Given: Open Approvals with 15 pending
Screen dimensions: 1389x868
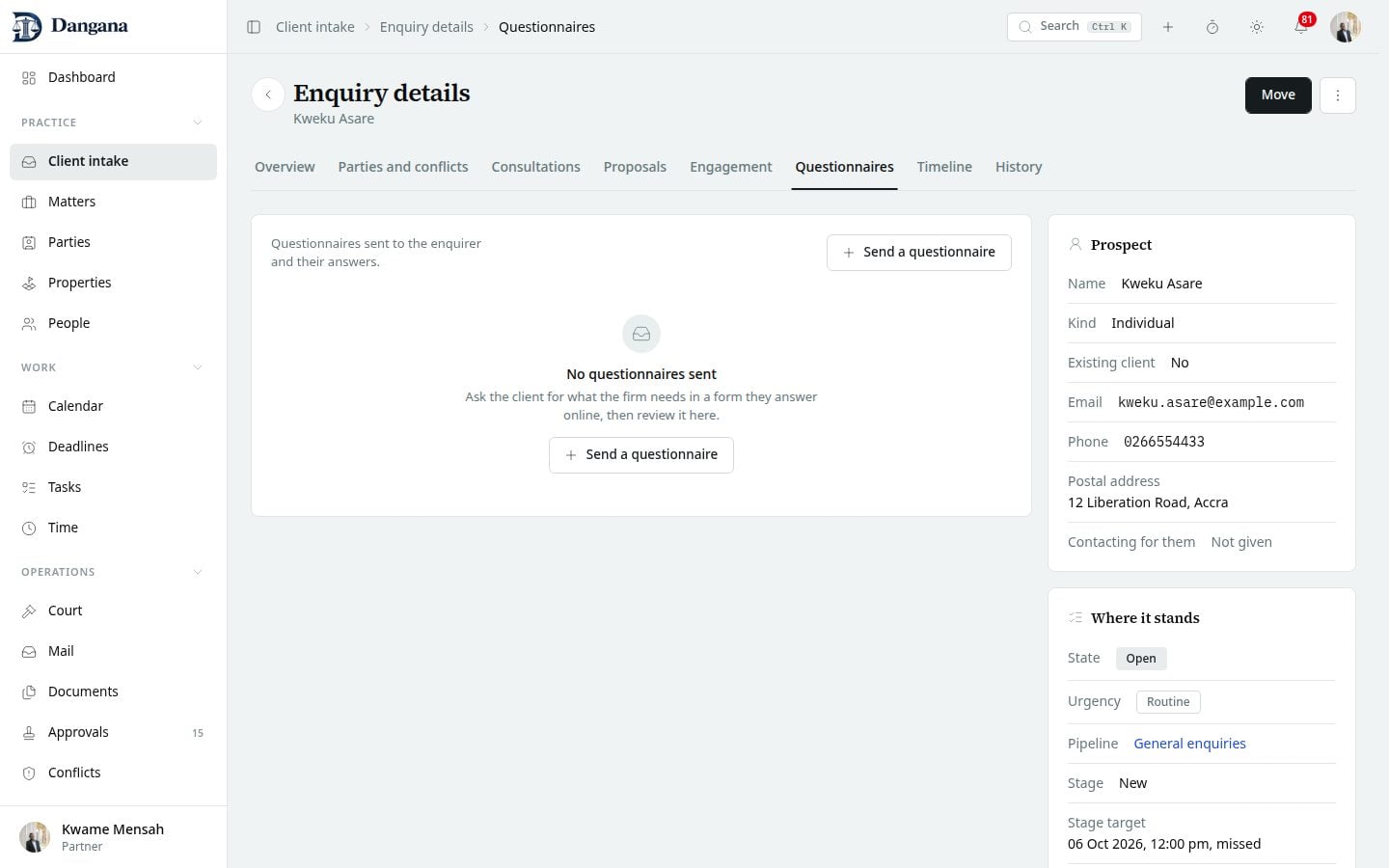Looking at the screenshot, I should pyautogui.click(x=113, y=732).
